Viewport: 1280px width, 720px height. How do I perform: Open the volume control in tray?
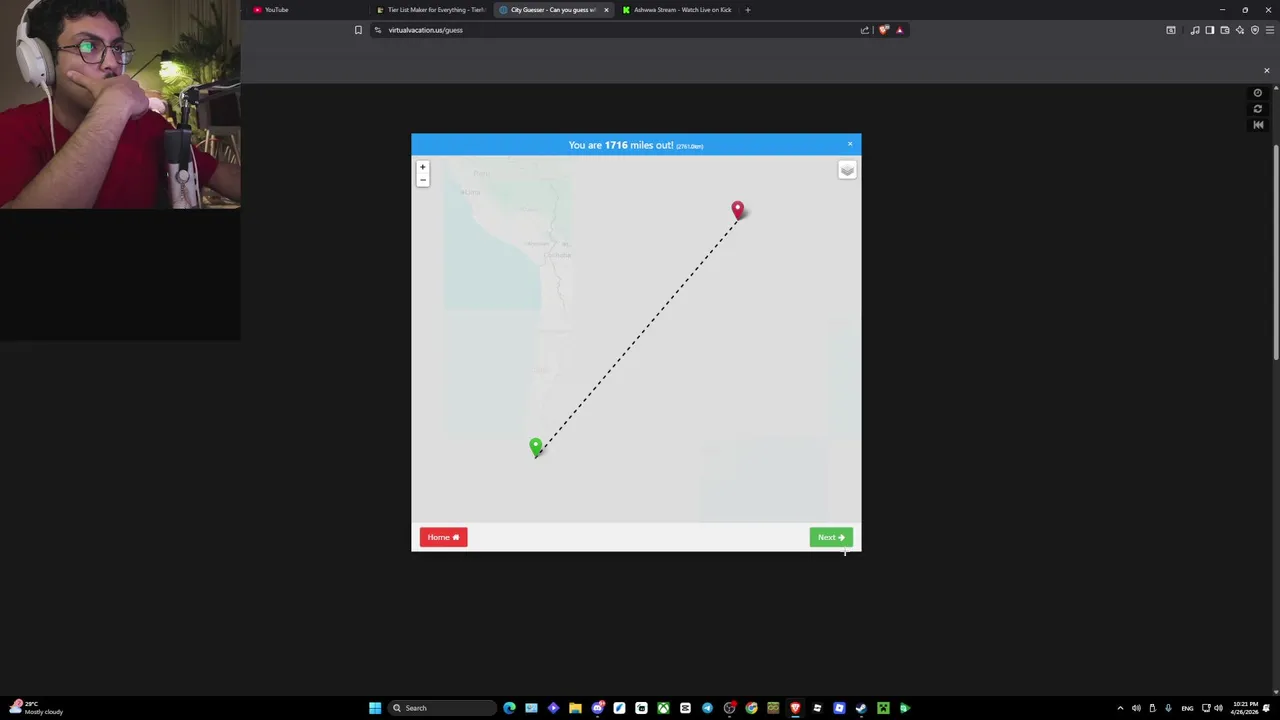tap(1136, 708)
